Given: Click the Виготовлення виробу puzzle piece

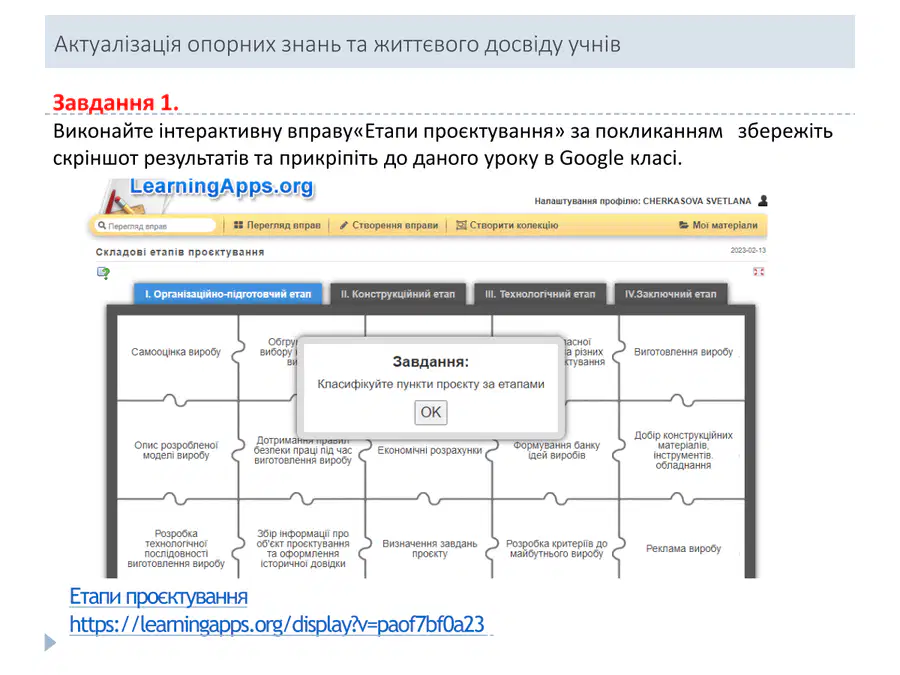Looking at the screenshot, I should pos(683,352).
